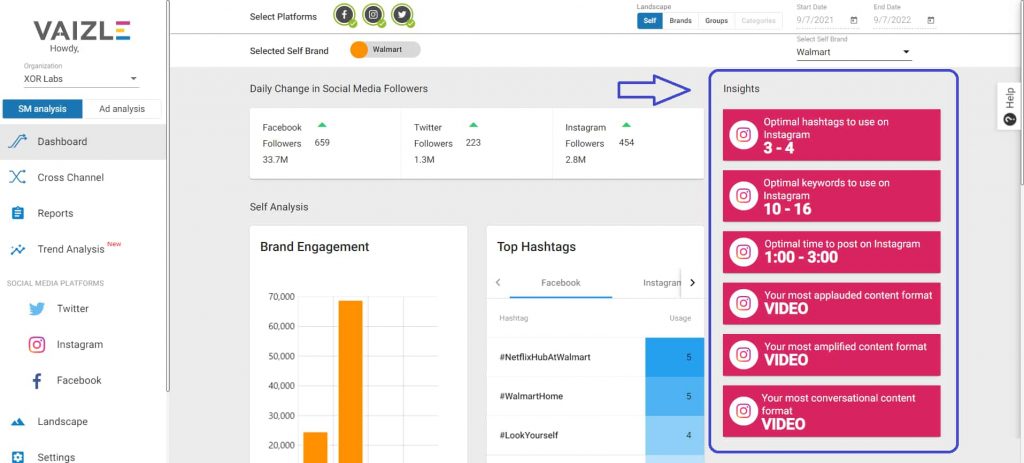Open the Facebook tab in Top Hashtags

coord(561,283)
